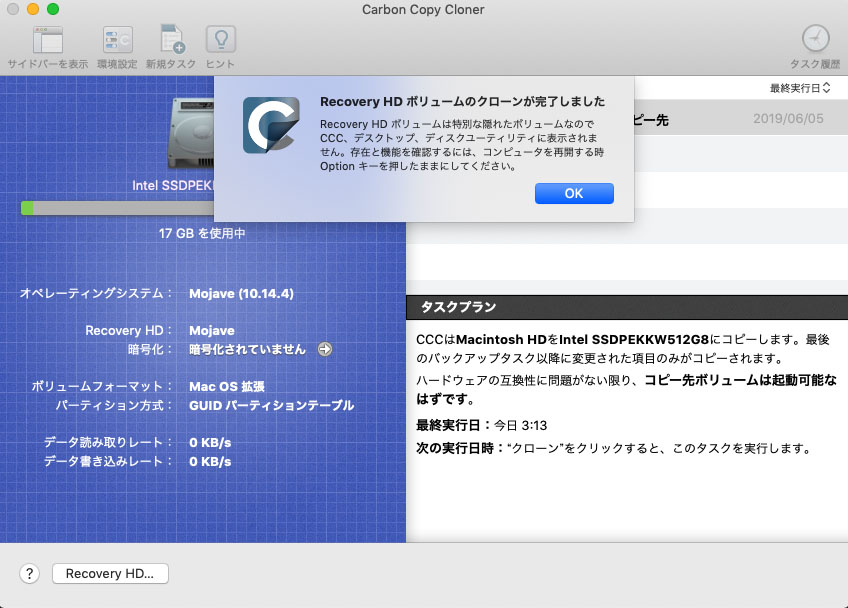Screen dimensions: 848x608
Task: Open the 最終実行日 sort dropdown
Action: (799, 88)
